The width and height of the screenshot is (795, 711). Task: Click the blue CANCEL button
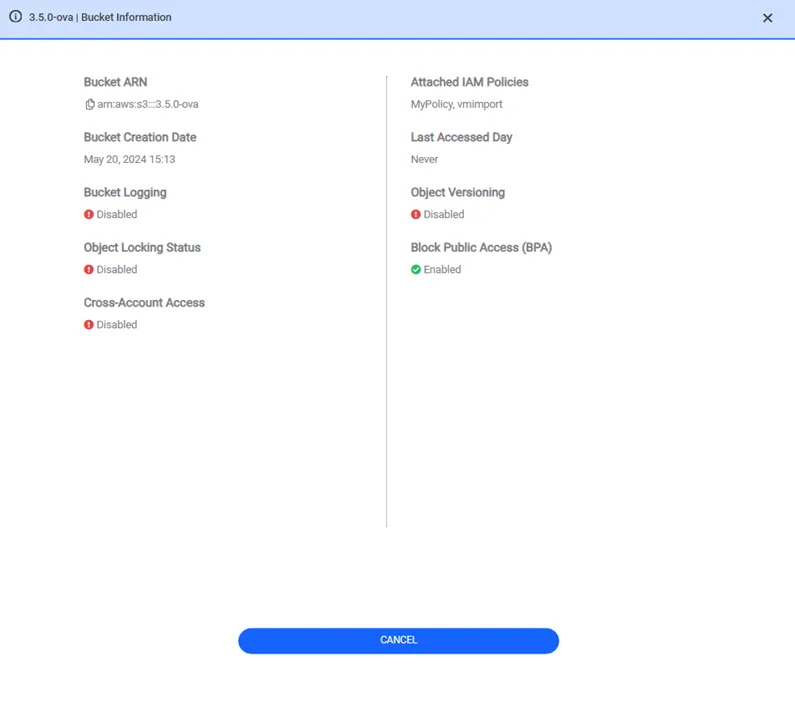coord(399,641)
